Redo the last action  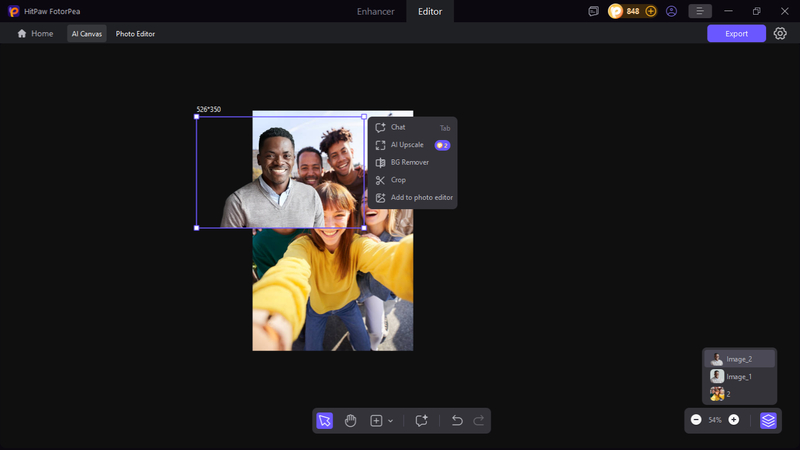click(x=479, y=420)
